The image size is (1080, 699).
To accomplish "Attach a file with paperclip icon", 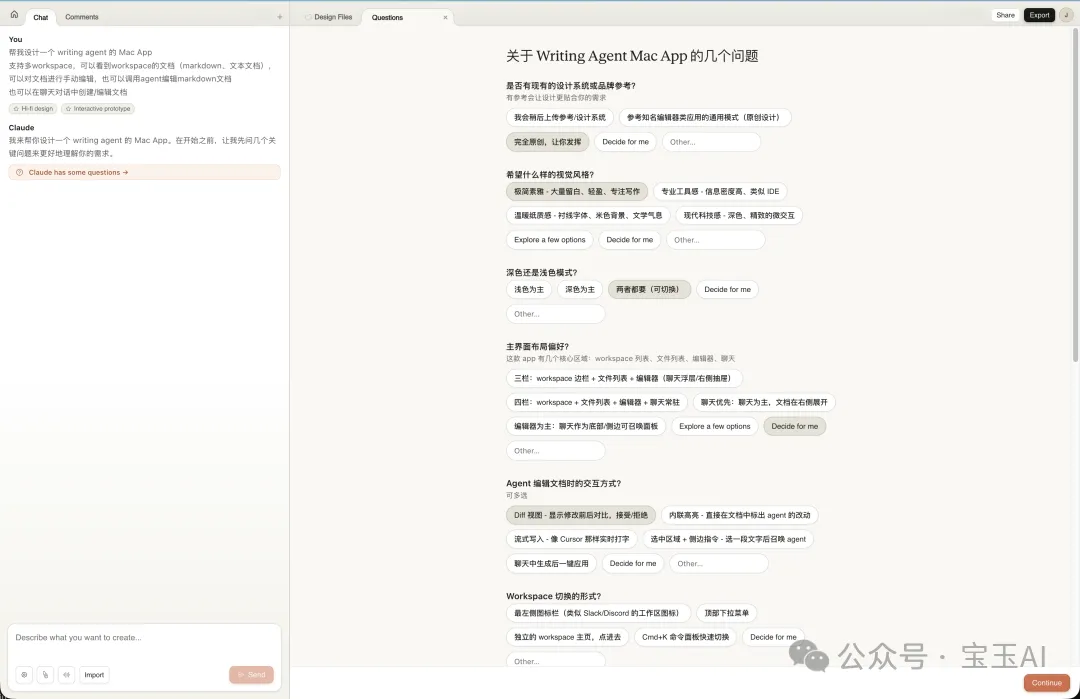I will point(45,675).
